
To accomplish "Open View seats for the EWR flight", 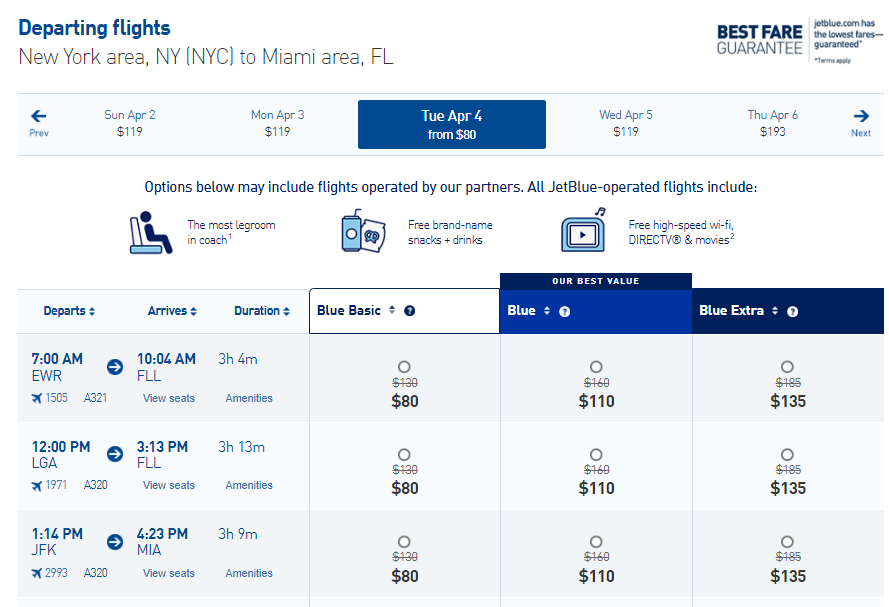I will (x=168, y=398).
